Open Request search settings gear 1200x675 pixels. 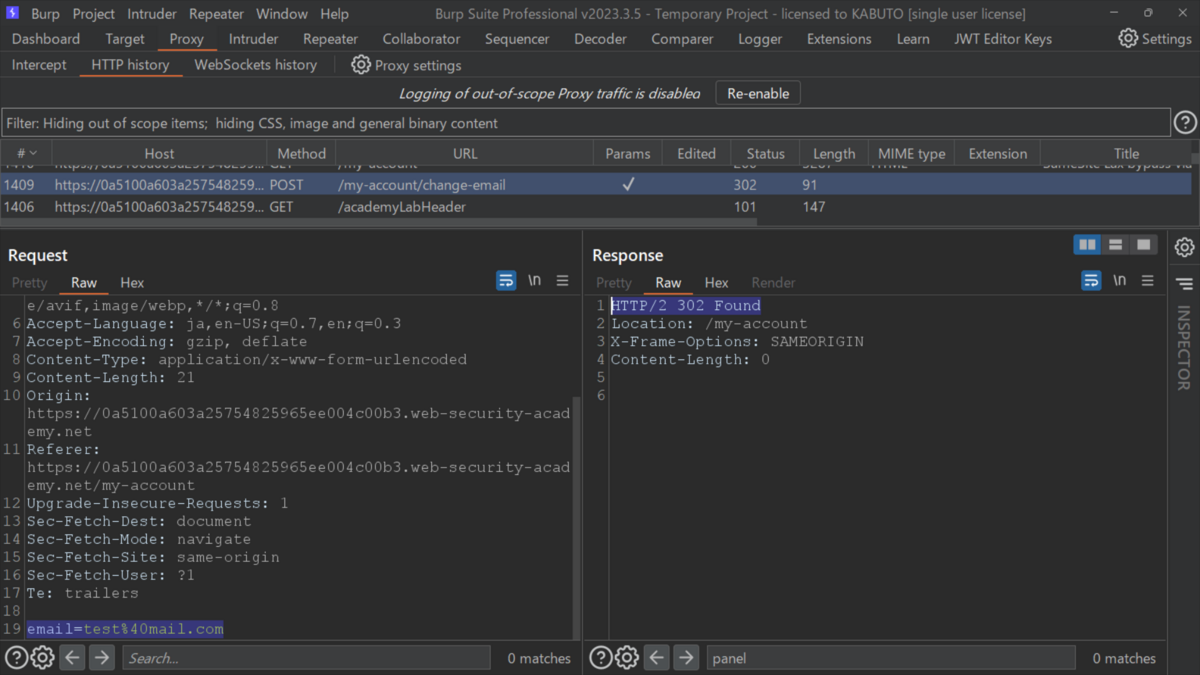pyautogui.click(x=42, y=658)
